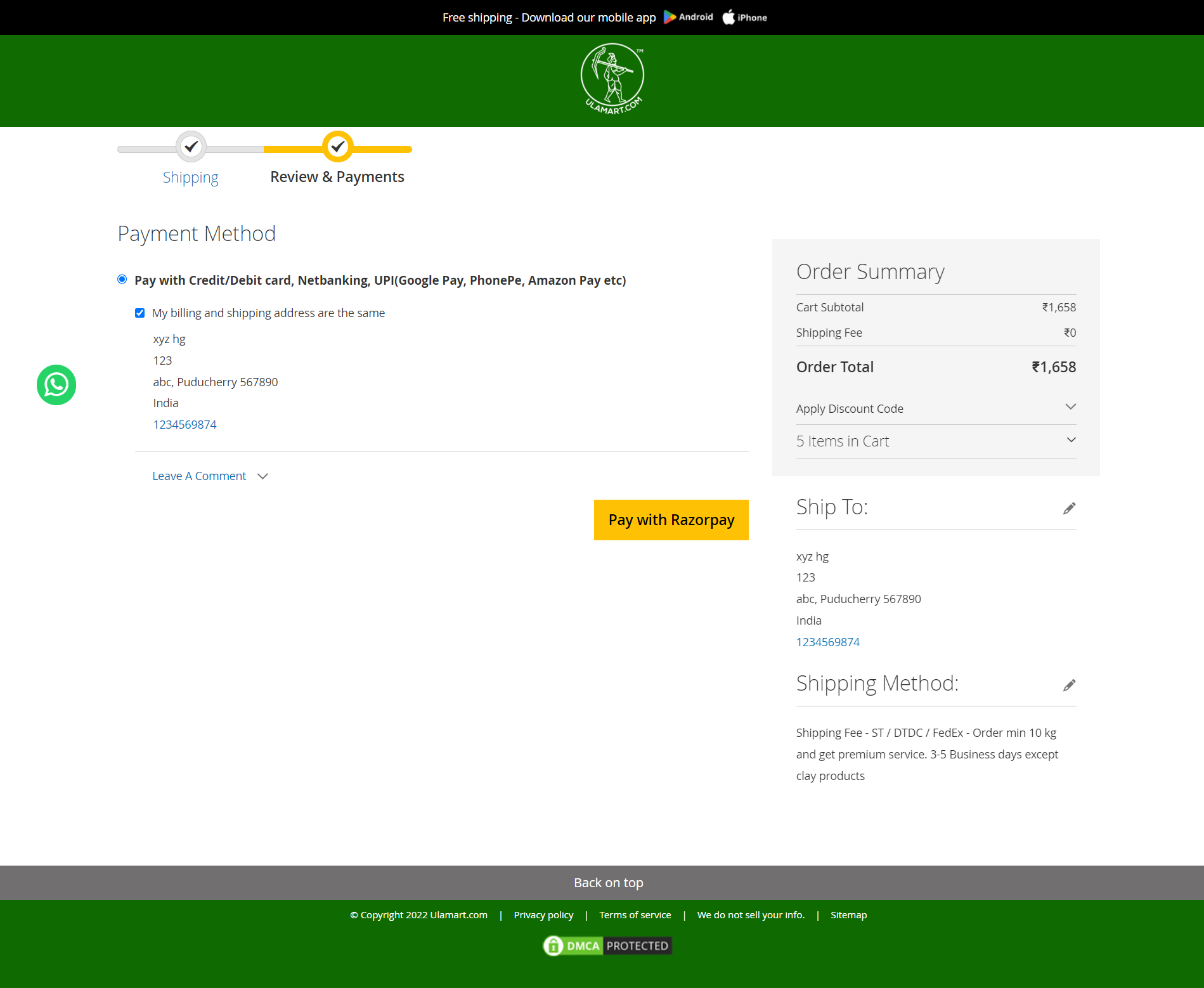Click the Pay with Razorpay button
This screenshot has height=988, width=1204.
tap(670, 519)
